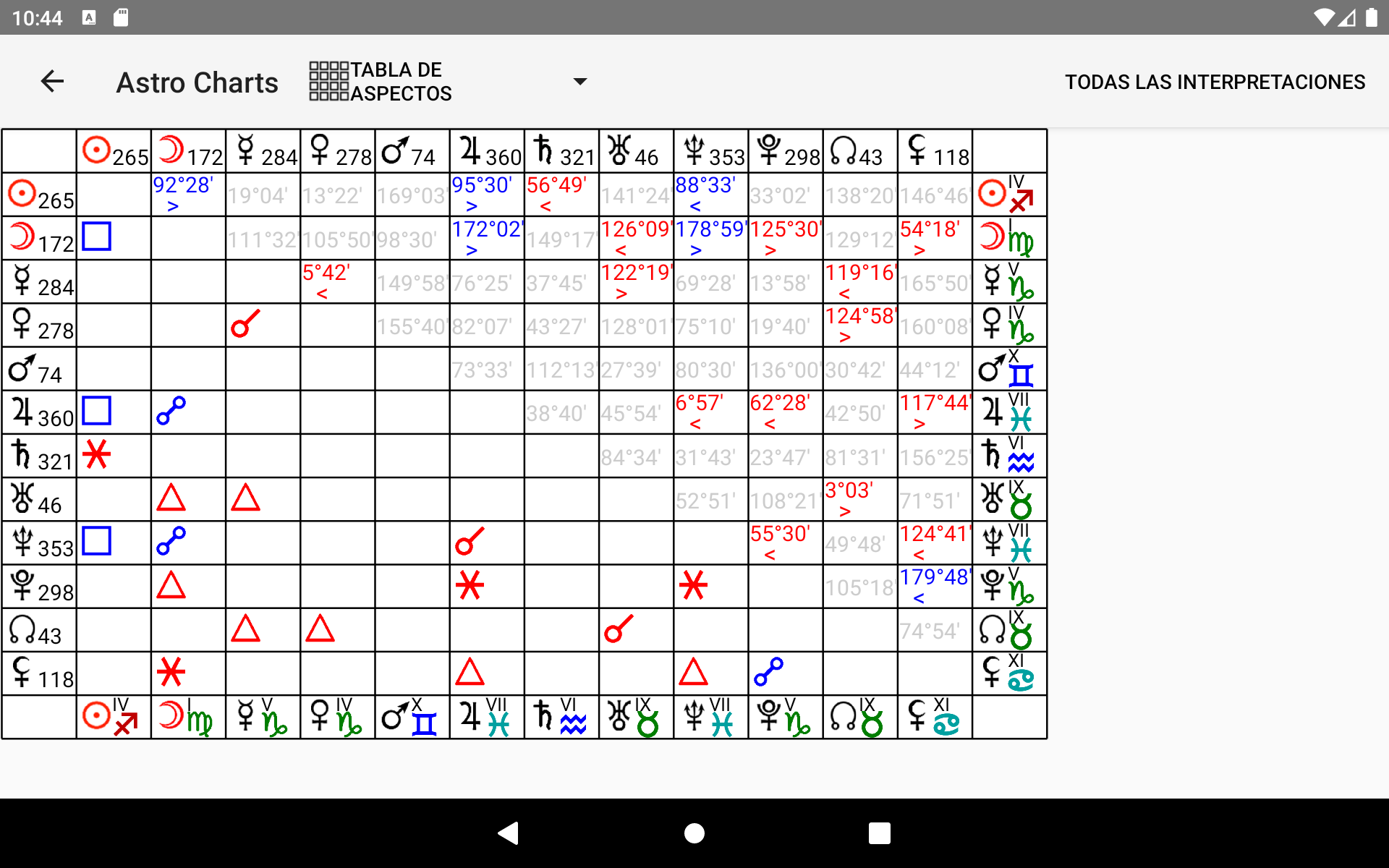1389x868 pixels.
Task: Tap the Pluto-Neptune sextile star symbol
Action: 694,585
